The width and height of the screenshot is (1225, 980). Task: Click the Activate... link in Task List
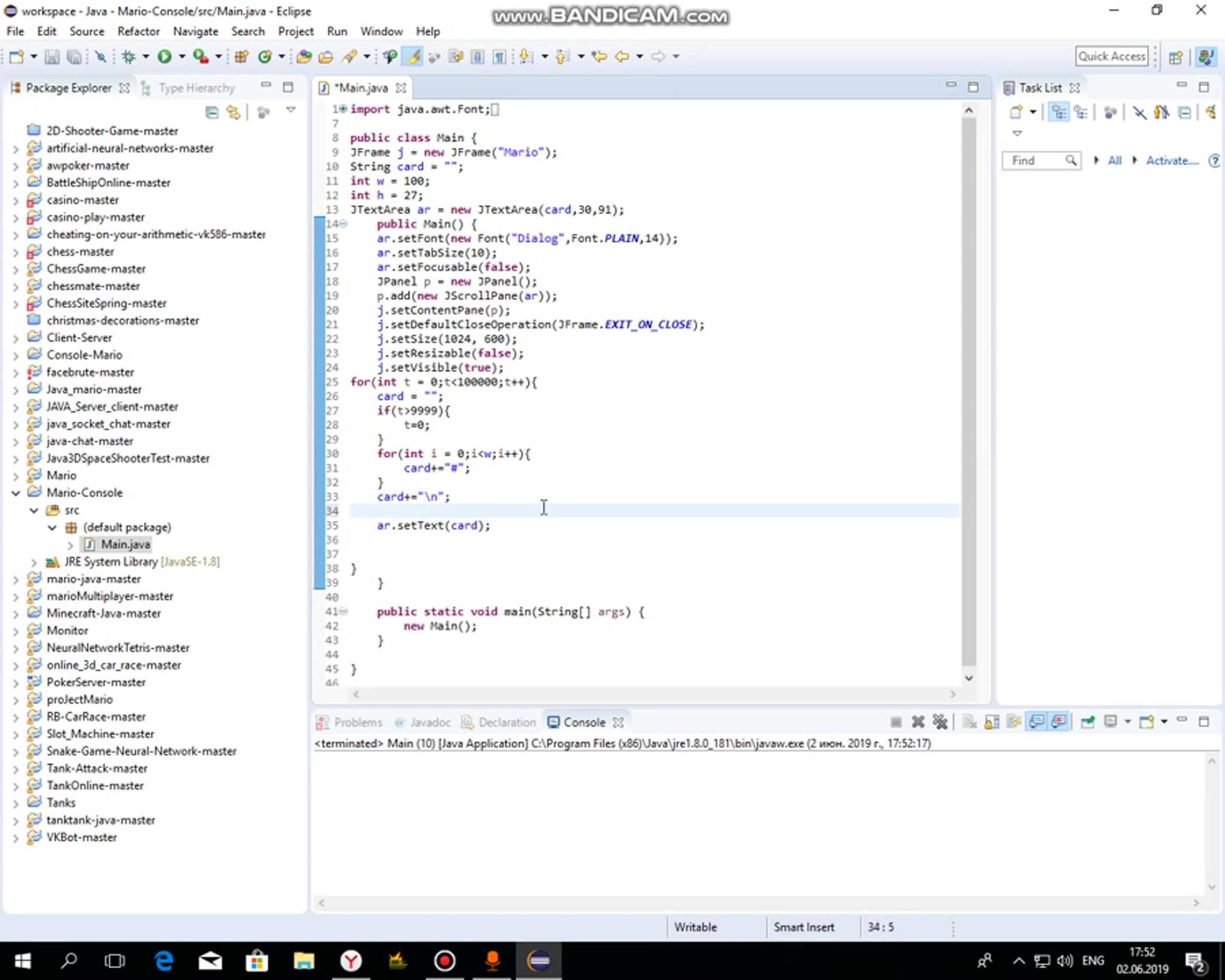click(1171, 160)
